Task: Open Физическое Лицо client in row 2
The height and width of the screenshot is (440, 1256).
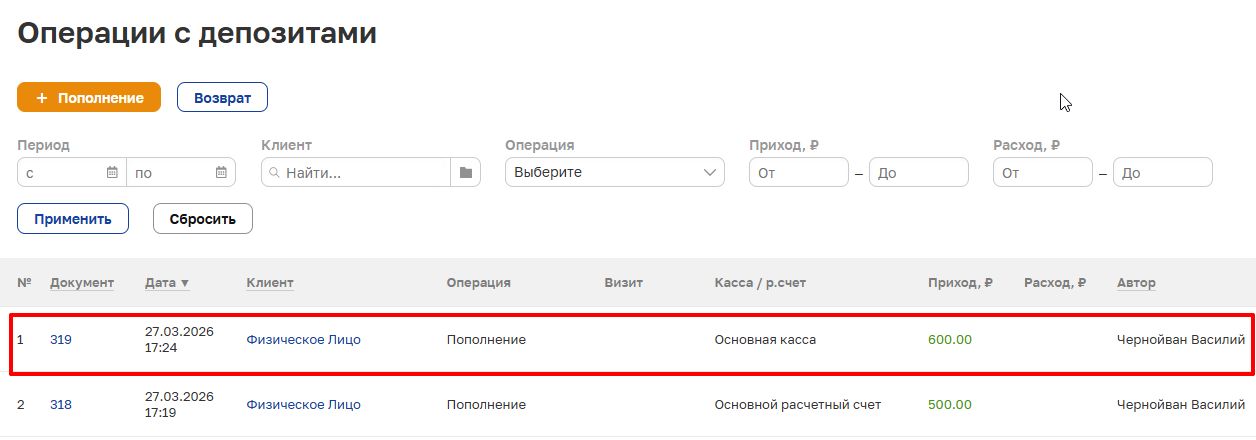Action: click(303, 405)
